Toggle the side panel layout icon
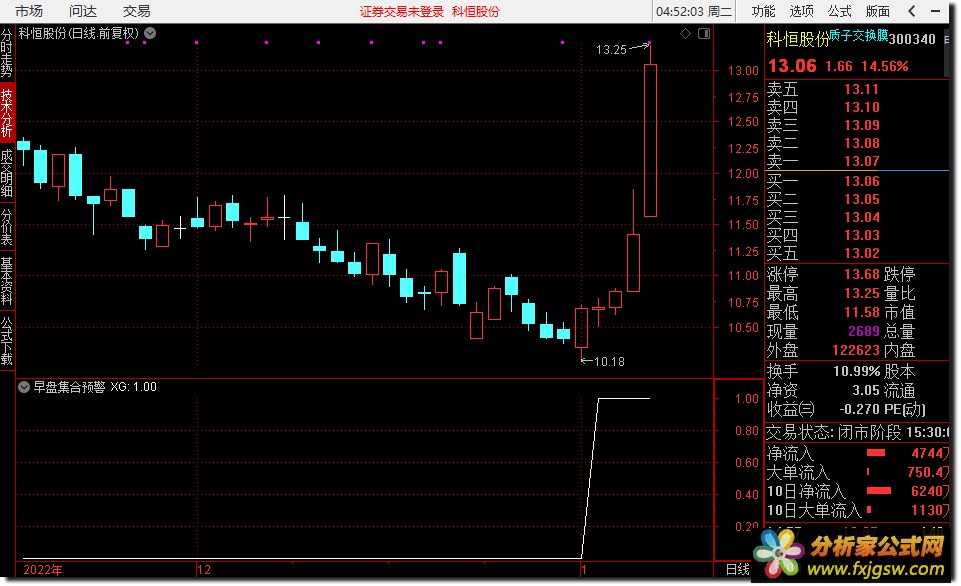Viewport: 961px width, 586px height. (x=704, y=34)
